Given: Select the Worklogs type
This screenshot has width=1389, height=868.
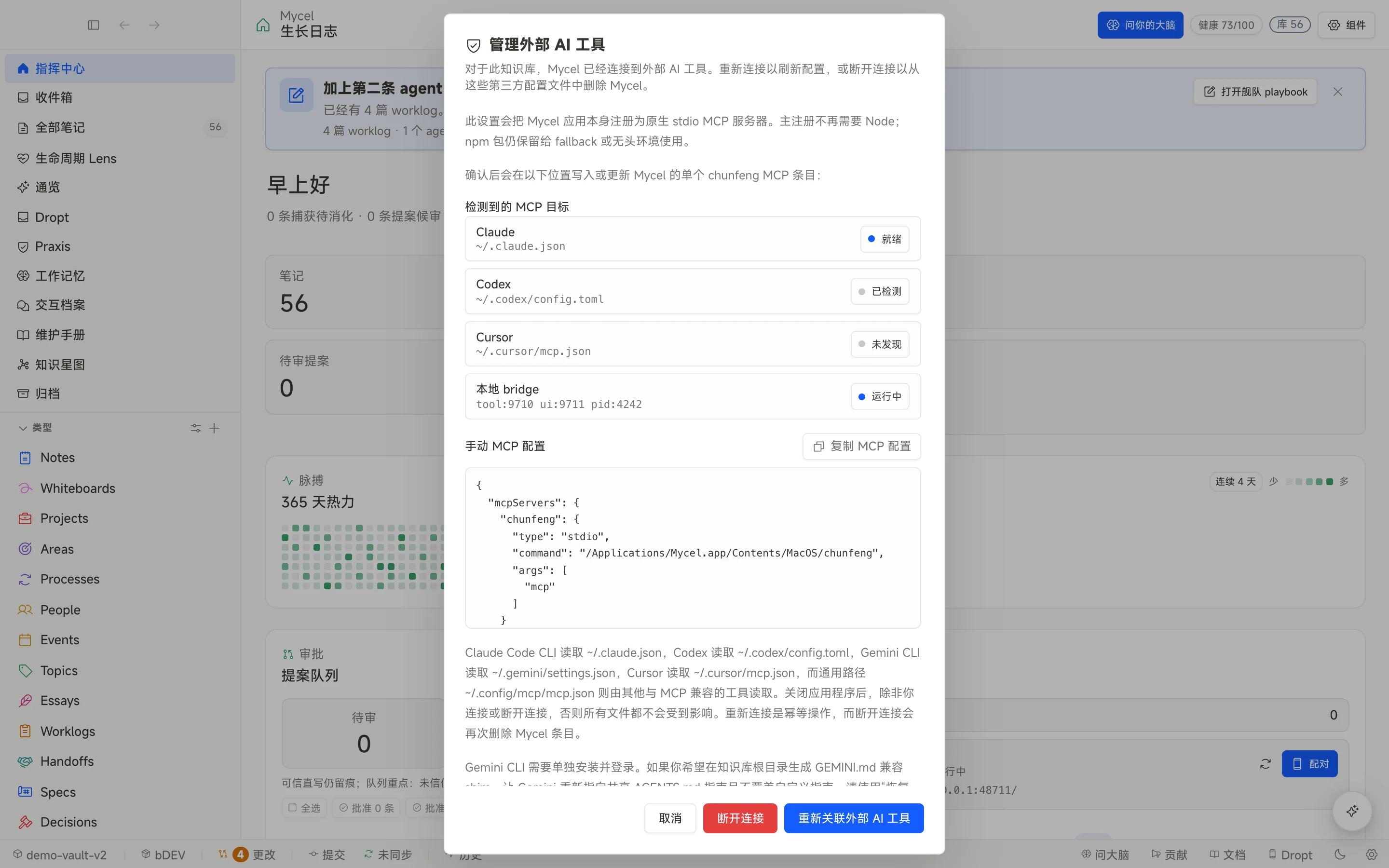Looking at the screenshot, I should 120,732.
